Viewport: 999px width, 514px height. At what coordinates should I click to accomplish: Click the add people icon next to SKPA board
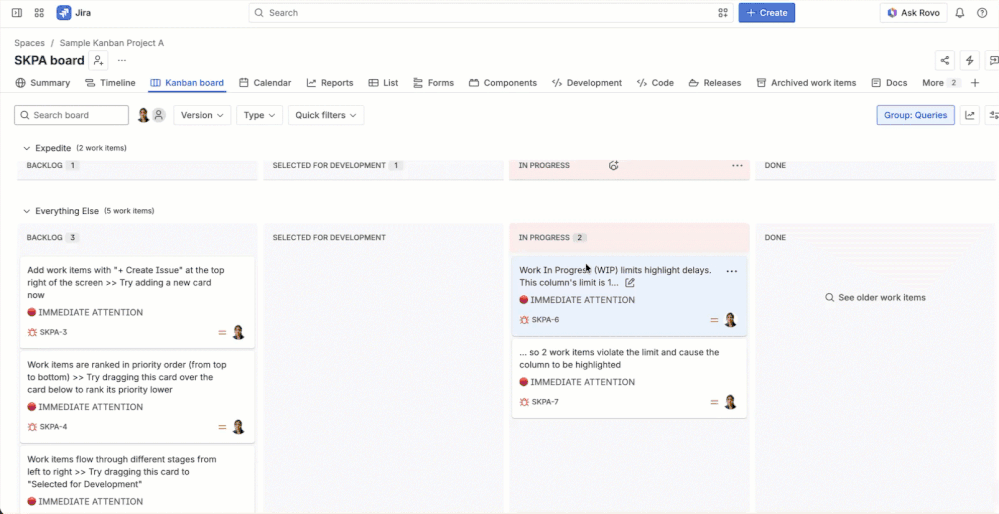click(99, 61)
